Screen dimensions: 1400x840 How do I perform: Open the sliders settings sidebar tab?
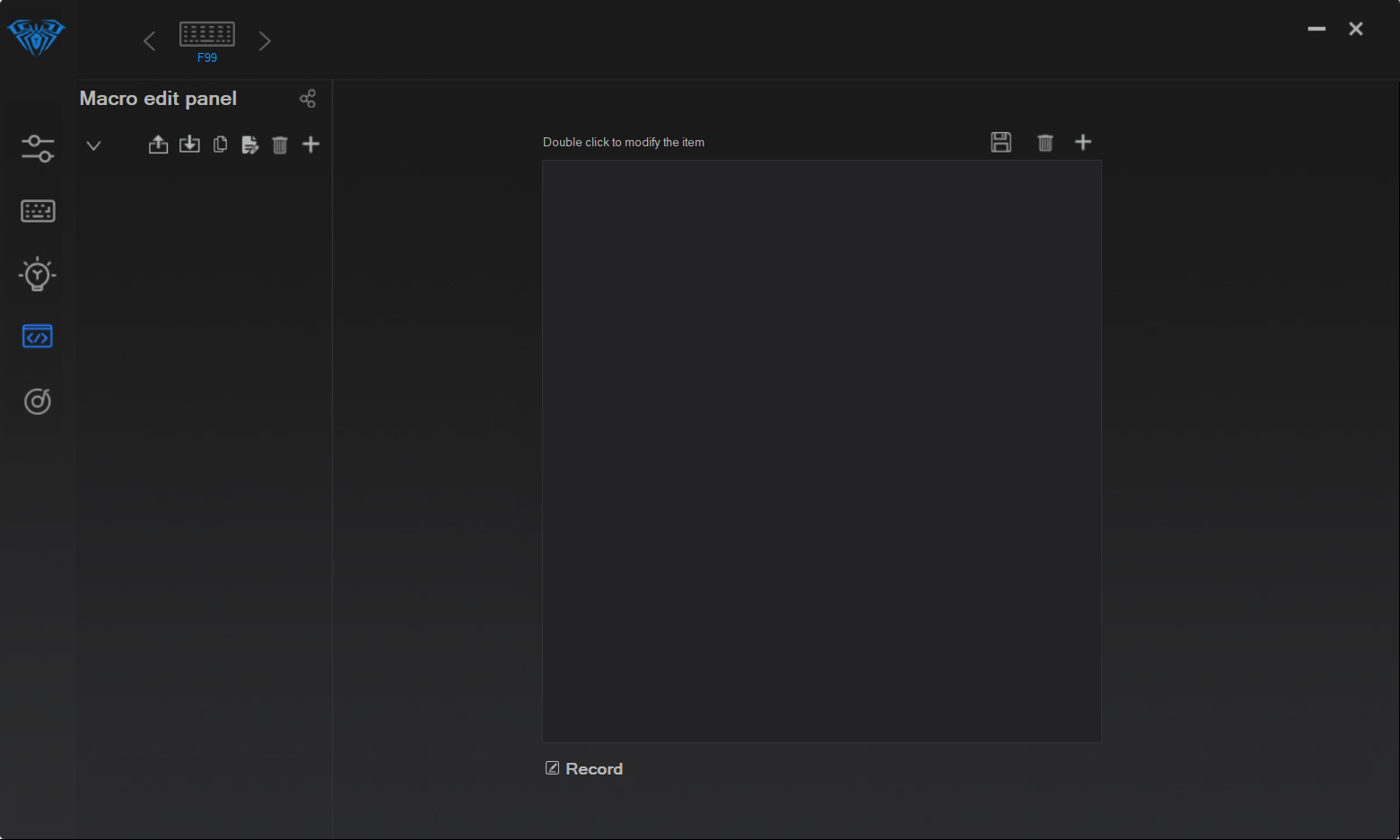click(x=38, y=148)
